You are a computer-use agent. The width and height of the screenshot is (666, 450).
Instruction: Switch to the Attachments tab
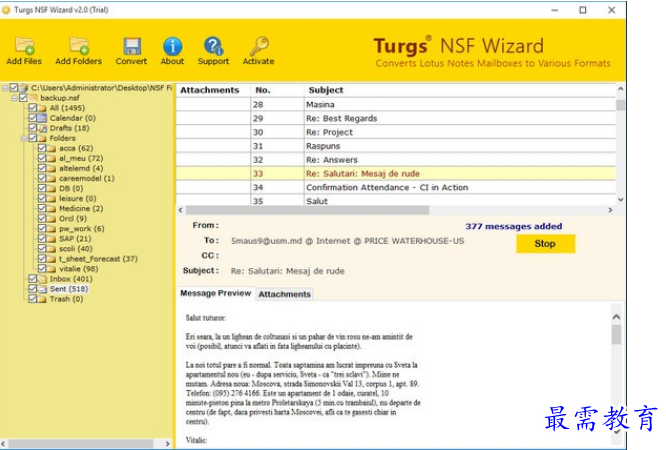pyautogui.click(x=285, y=294)
